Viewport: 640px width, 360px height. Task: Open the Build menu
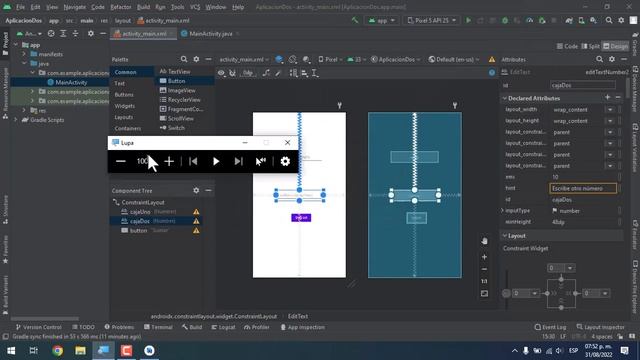point(143,7)
